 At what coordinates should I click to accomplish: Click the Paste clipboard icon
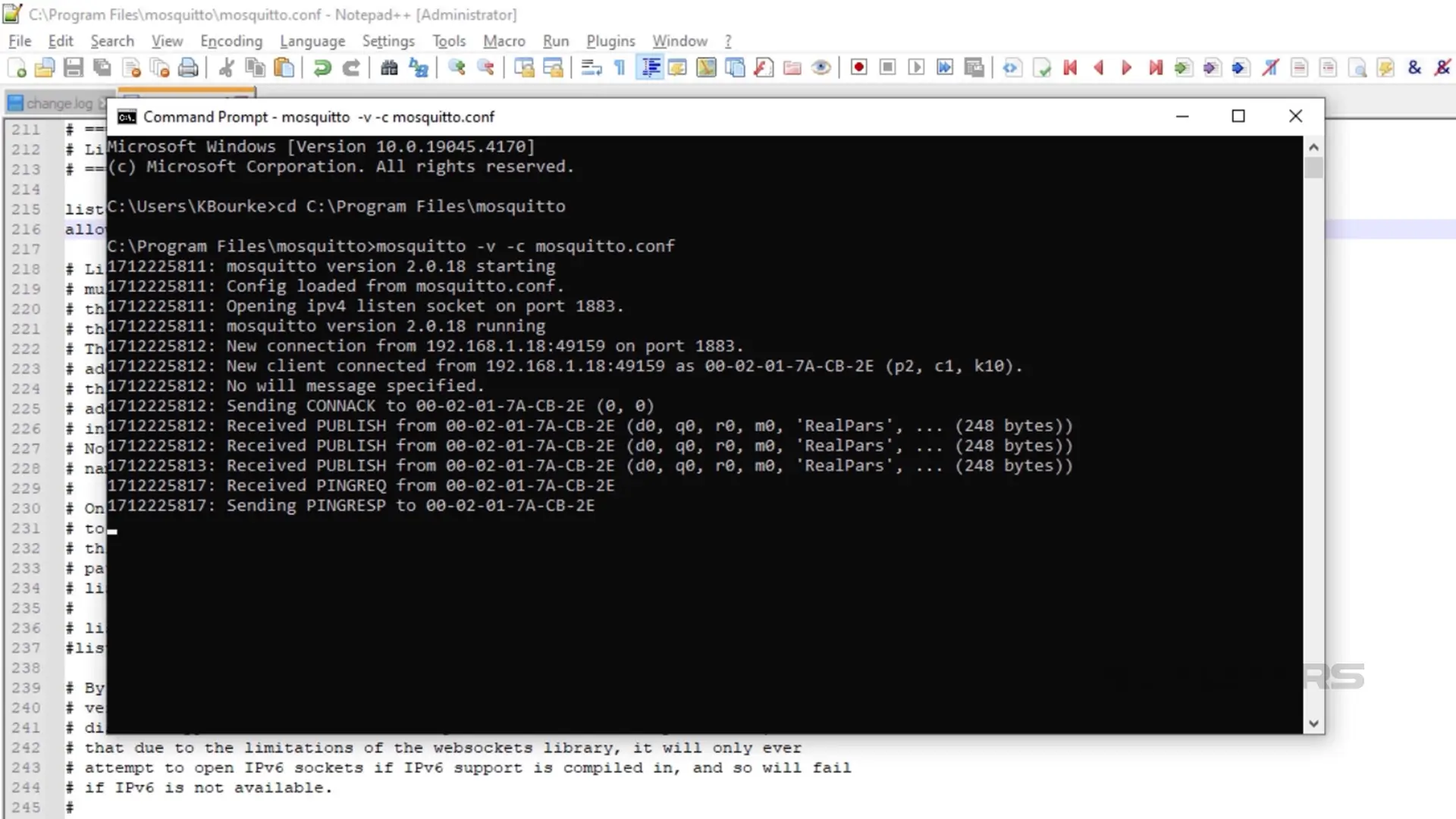coord(284,68)
